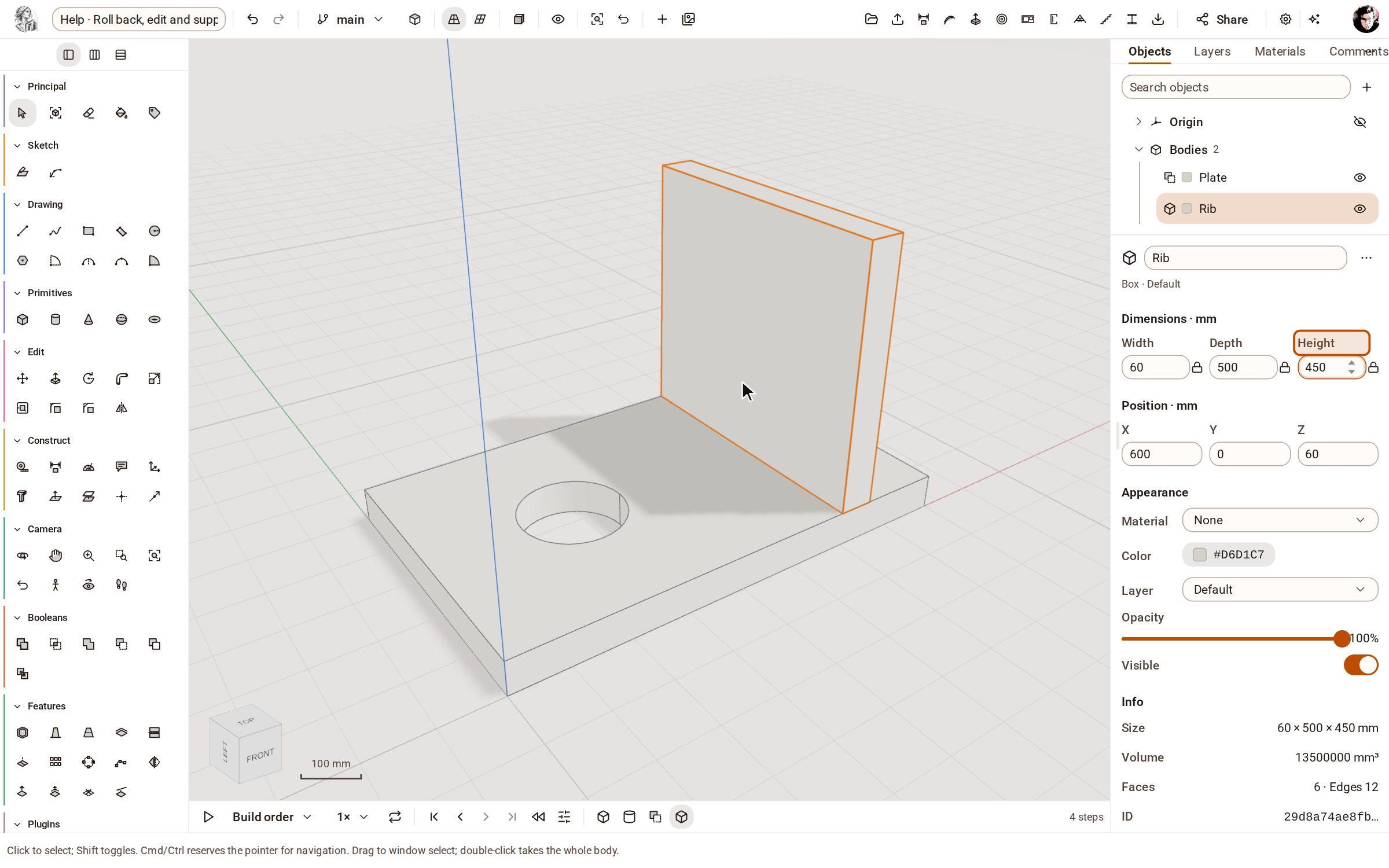Switch to the Layers tab
This screenshot has height=868, width=1389.
click(1212, 52)
